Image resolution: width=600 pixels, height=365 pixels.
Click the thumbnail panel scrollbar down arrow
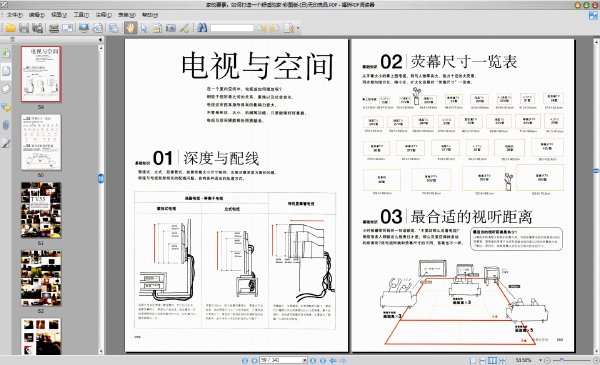101,351
